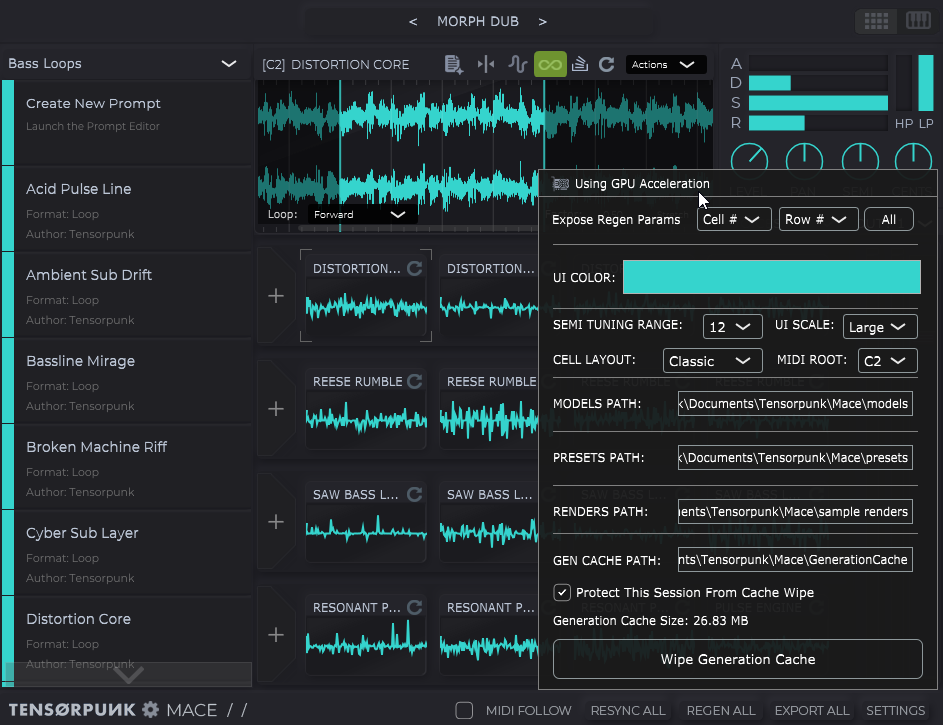Uncheck Protect This Session From Cache Wipe
This screenshot has width=943, height=725.
[x=562, y=593]
